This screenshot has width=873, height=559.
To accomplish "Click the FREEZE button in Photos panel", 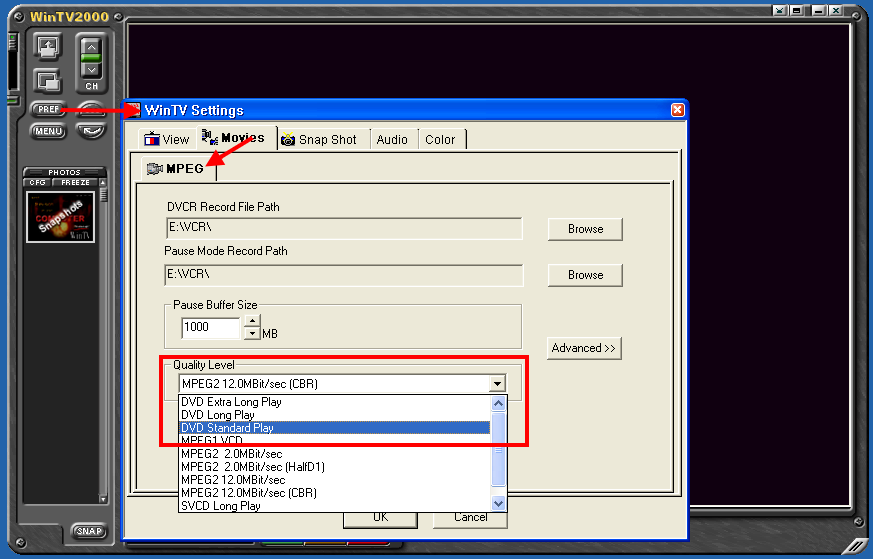I will 75,182.
